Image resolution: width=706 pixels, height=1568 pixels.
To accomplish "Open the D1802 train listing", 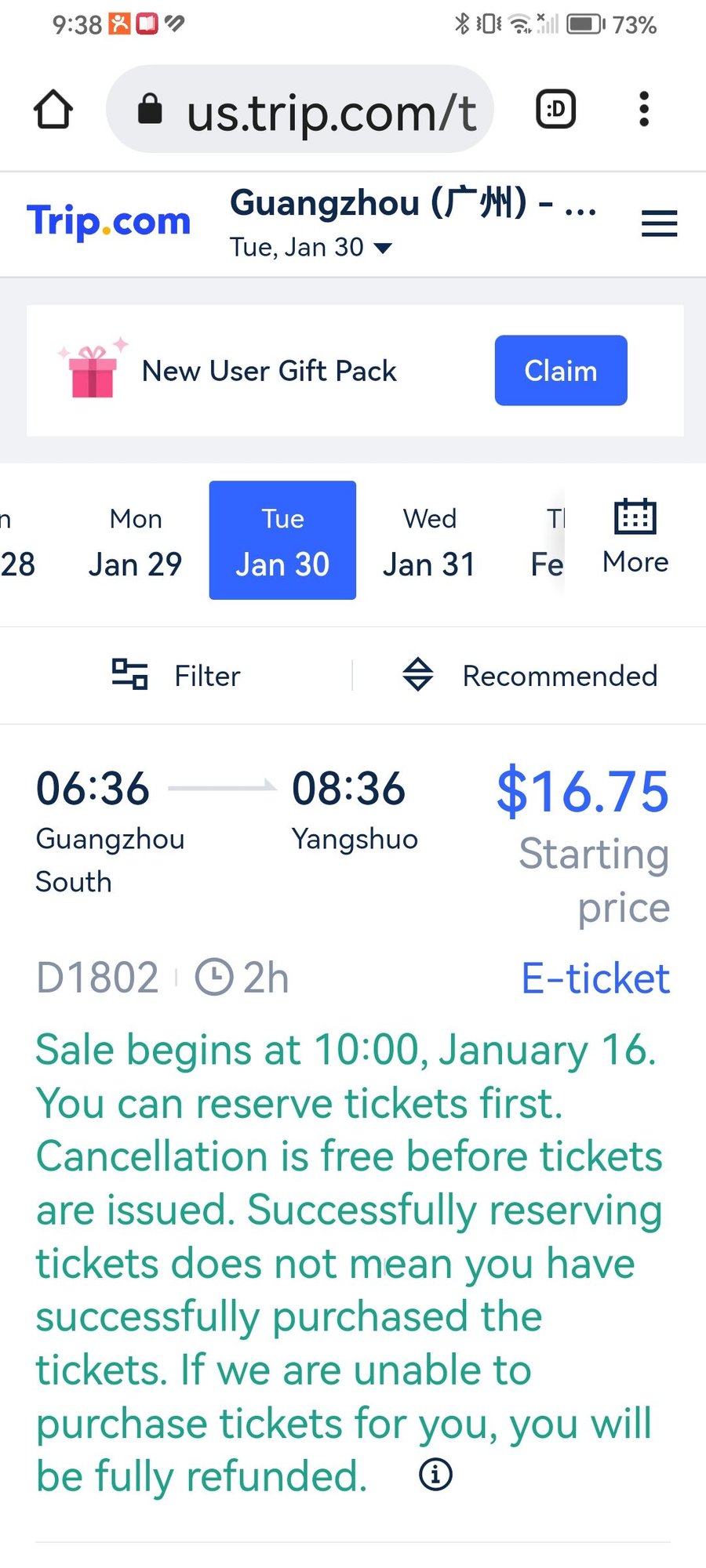I will click(97, 978).
